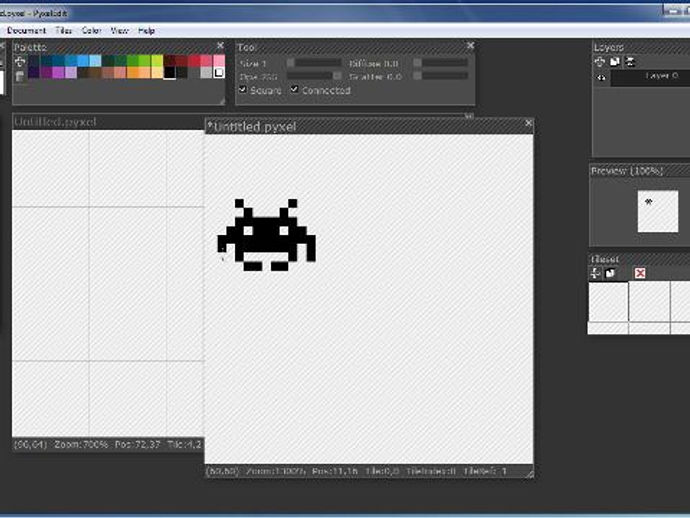Click the space invader sprite on canvas
This screenshot has height=518, width=690.
[266, 235]
